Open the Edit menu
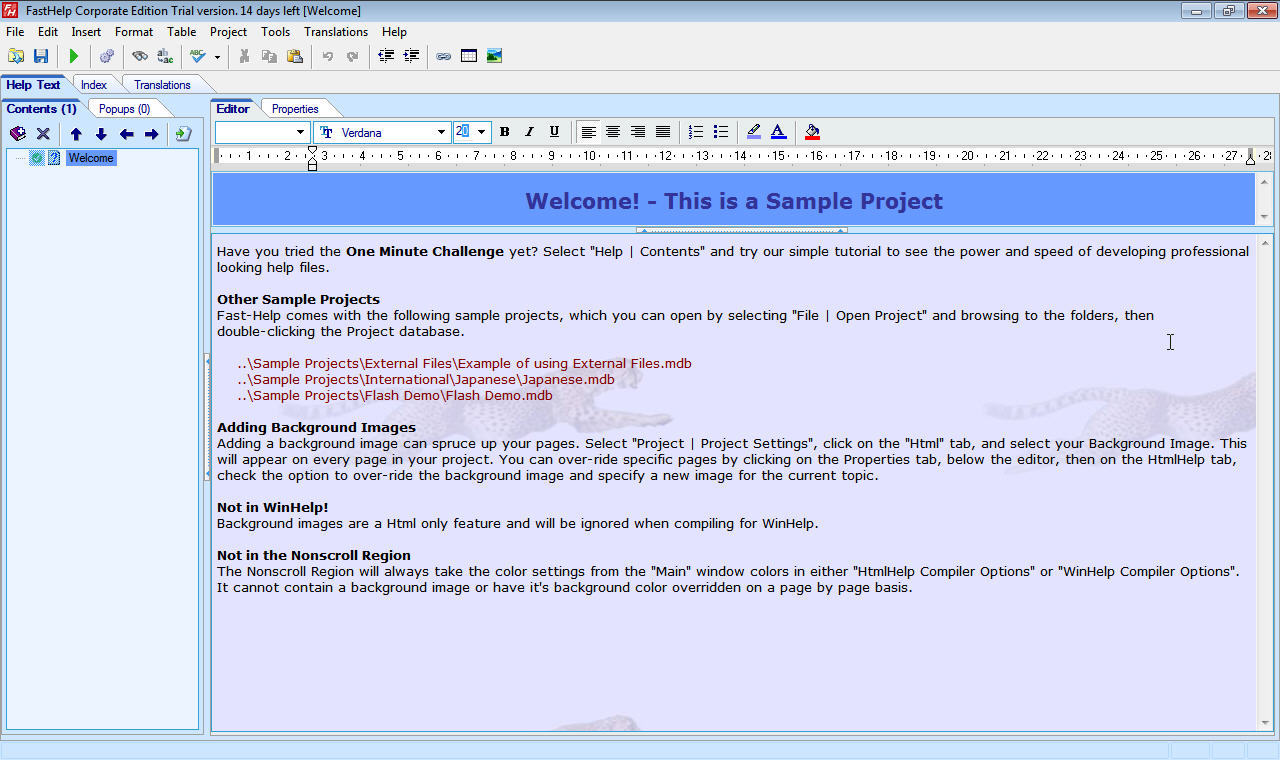The width and height of the screenshot is (1280, 760). point(48,32)
